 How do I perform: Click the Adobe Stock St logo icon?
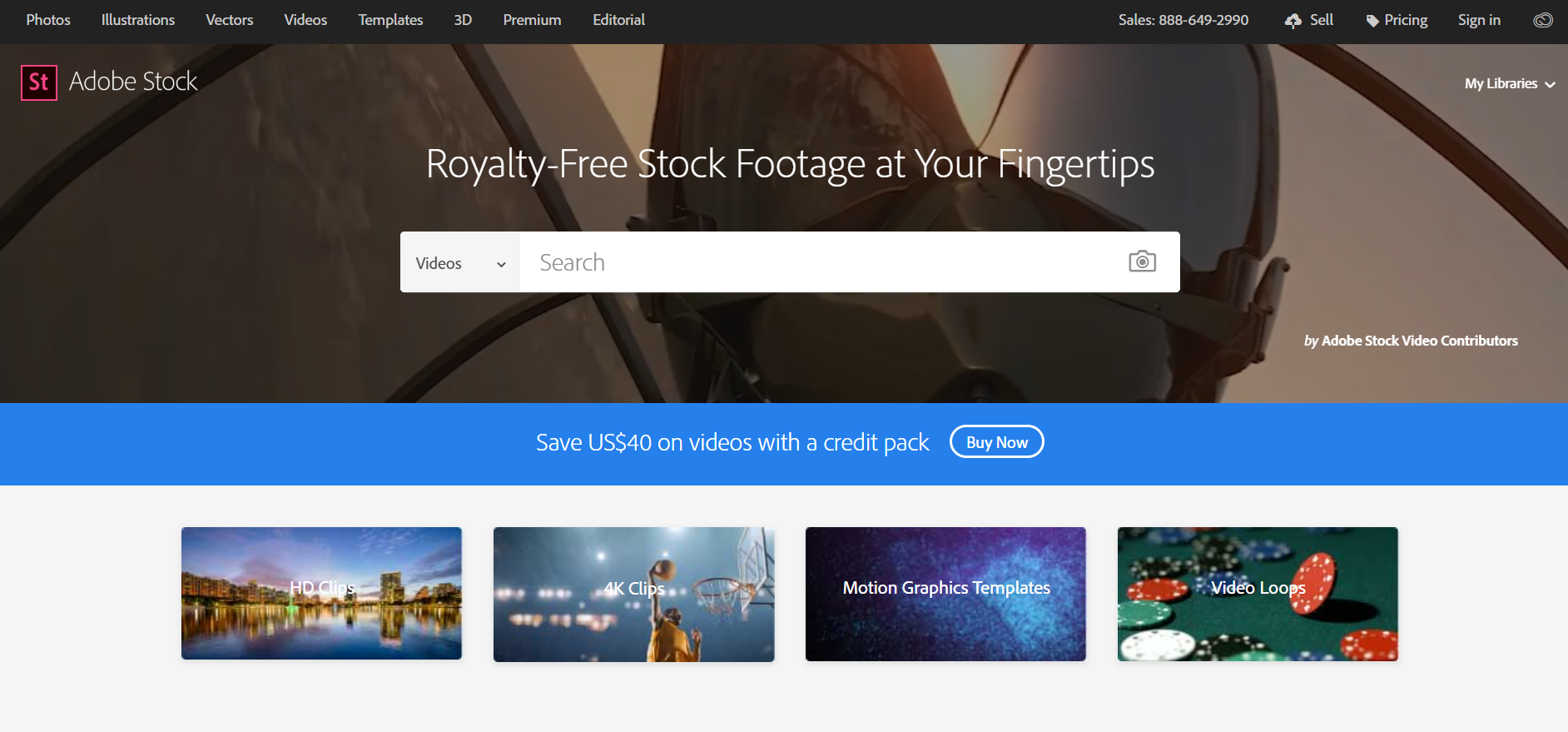pos(39,82)
